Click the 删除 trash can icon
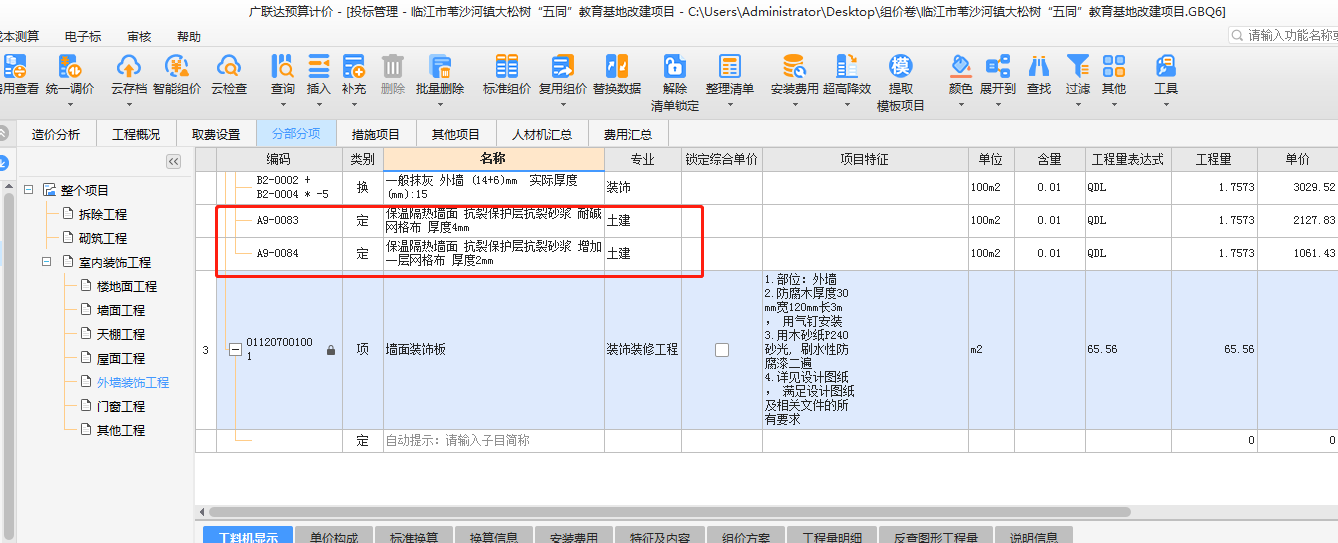The height and width of the screenshot is (543, 1338). pos(393,67)
